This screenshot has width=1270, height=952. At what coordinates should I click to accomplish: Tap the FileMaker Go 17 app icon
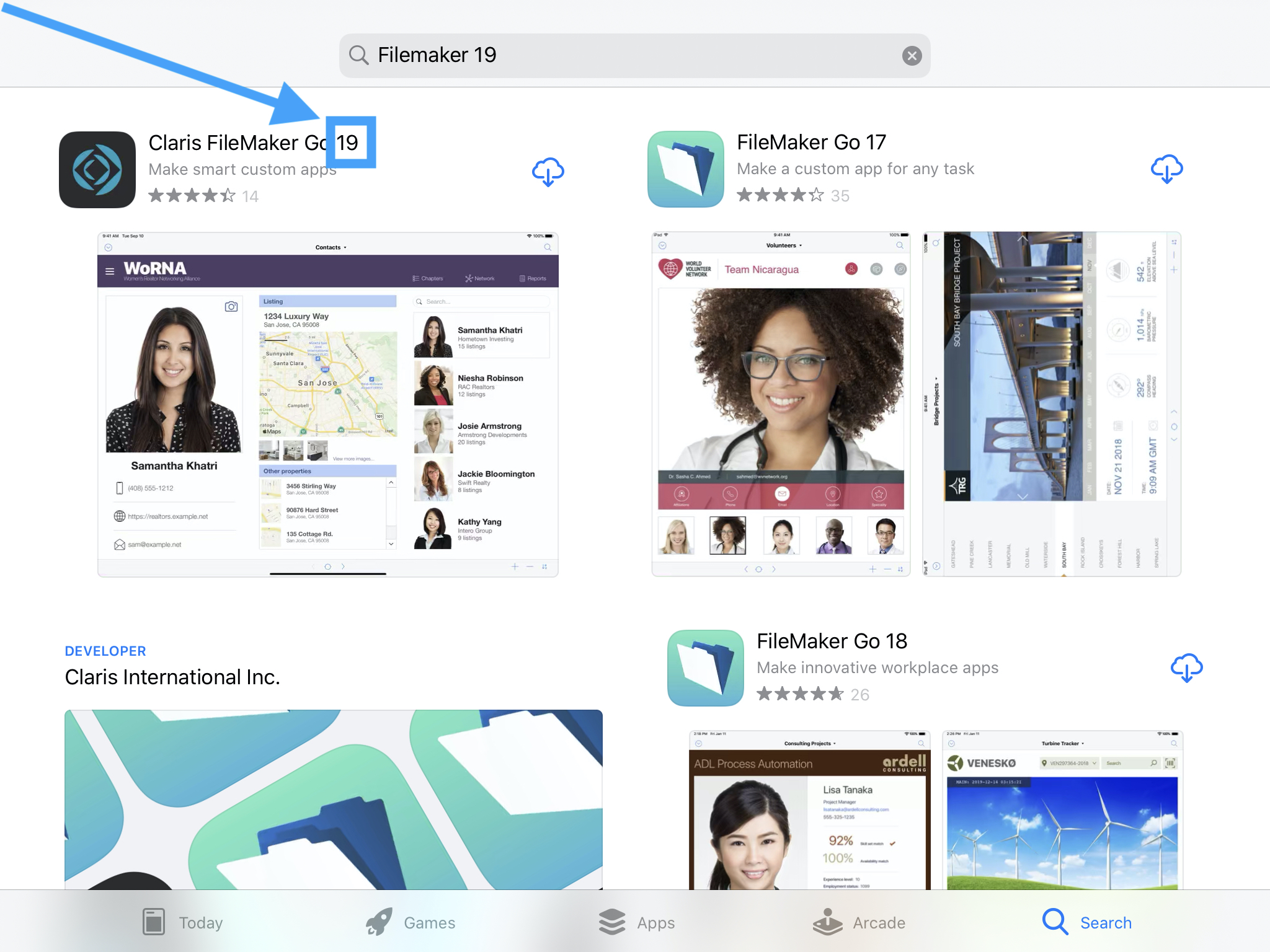click(685, 169)
